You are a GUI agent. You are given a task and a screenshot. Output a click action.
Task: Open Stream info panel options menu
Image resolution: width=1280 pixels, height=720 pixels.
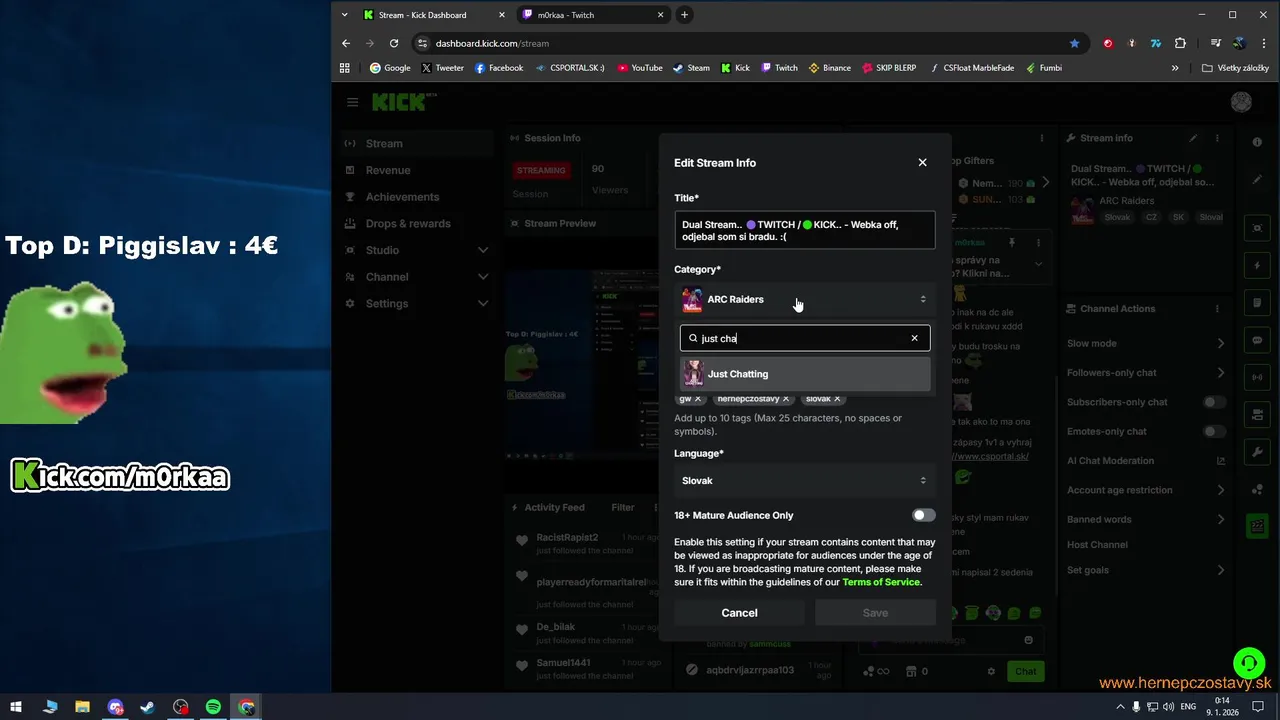pyautogui.click(x=1217, y=138)
